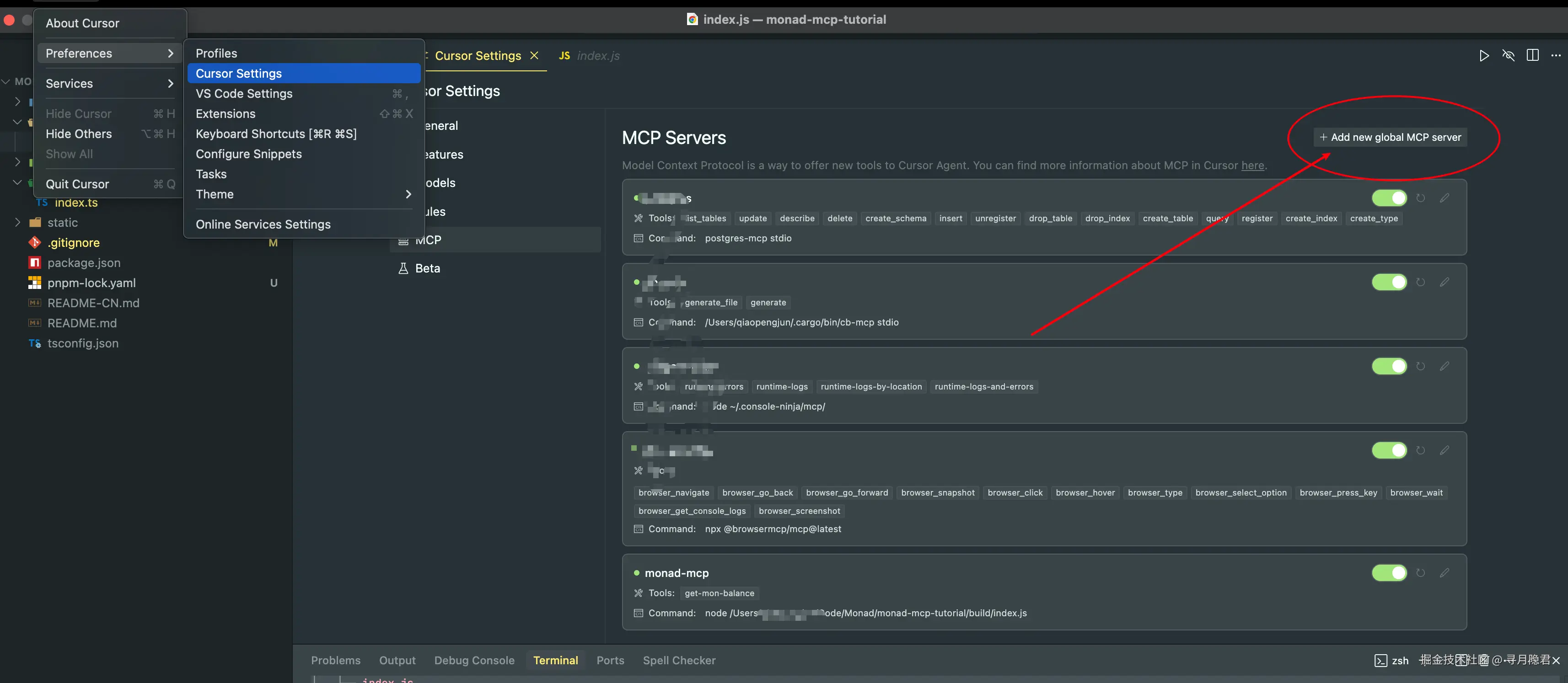Close the Cursor Settings tab
Screen dimensions: 1568x683
534,55
